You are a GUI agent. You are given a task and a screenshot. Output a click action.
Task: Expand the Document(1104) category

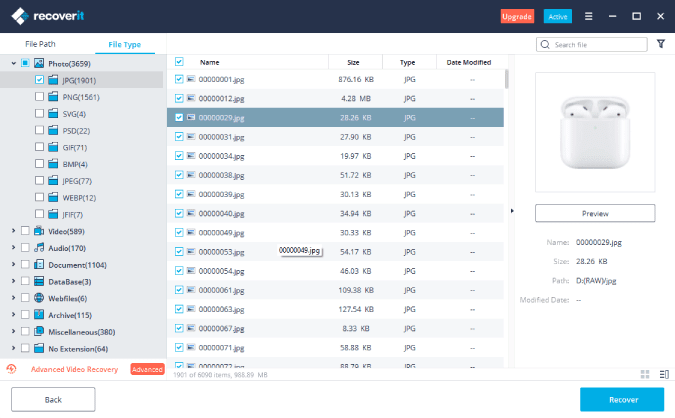(x=13, y=265)
